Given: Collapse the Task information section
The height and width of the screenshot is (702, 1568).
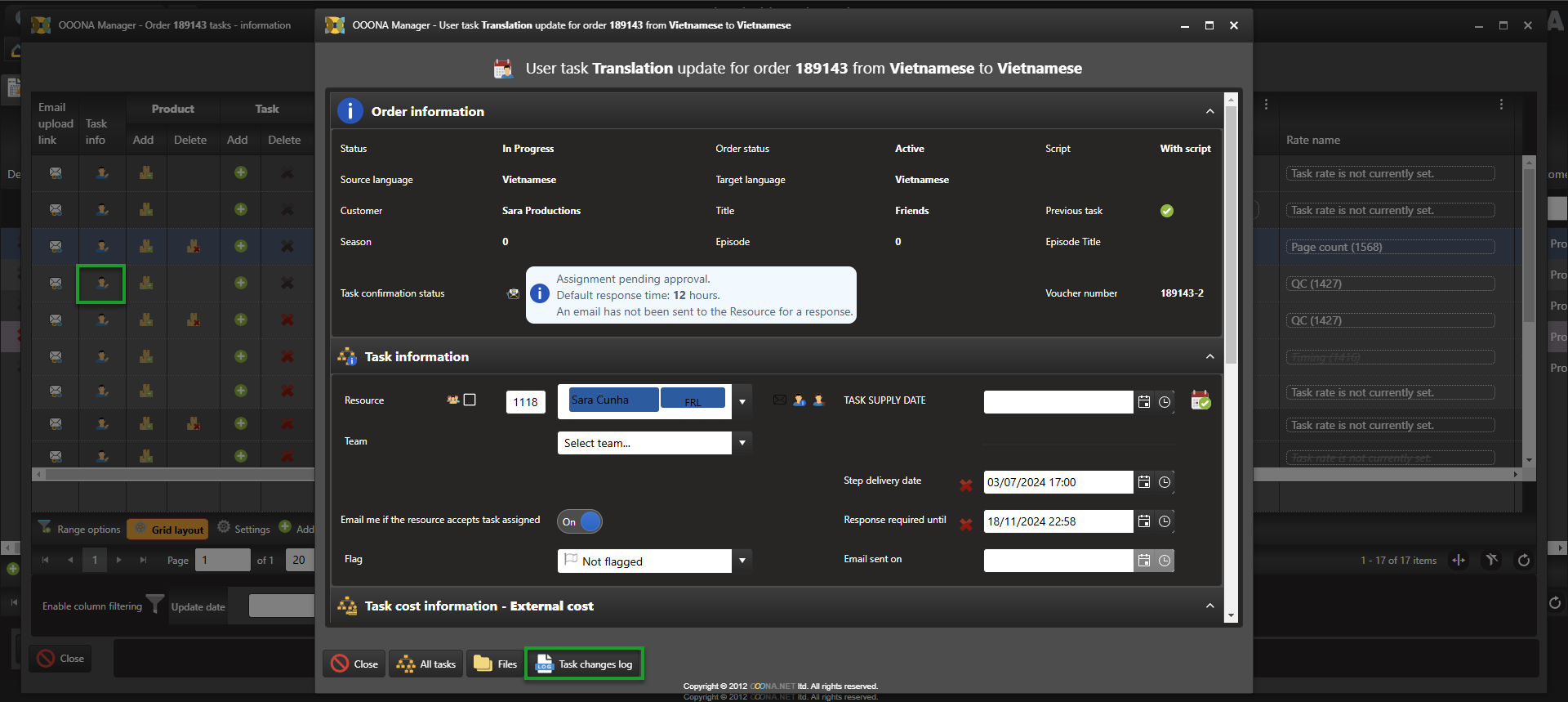Looking at the screenshot, I should click(1209, 356).
